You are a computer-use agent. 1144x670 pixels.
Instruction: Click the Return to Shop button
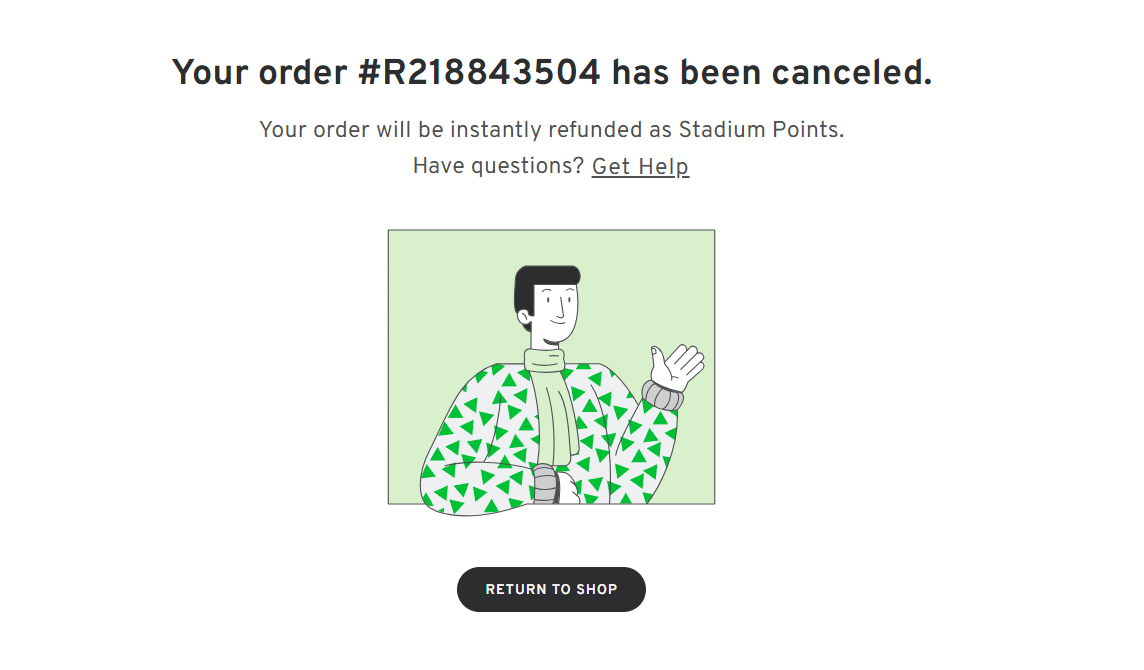(551, 589)
